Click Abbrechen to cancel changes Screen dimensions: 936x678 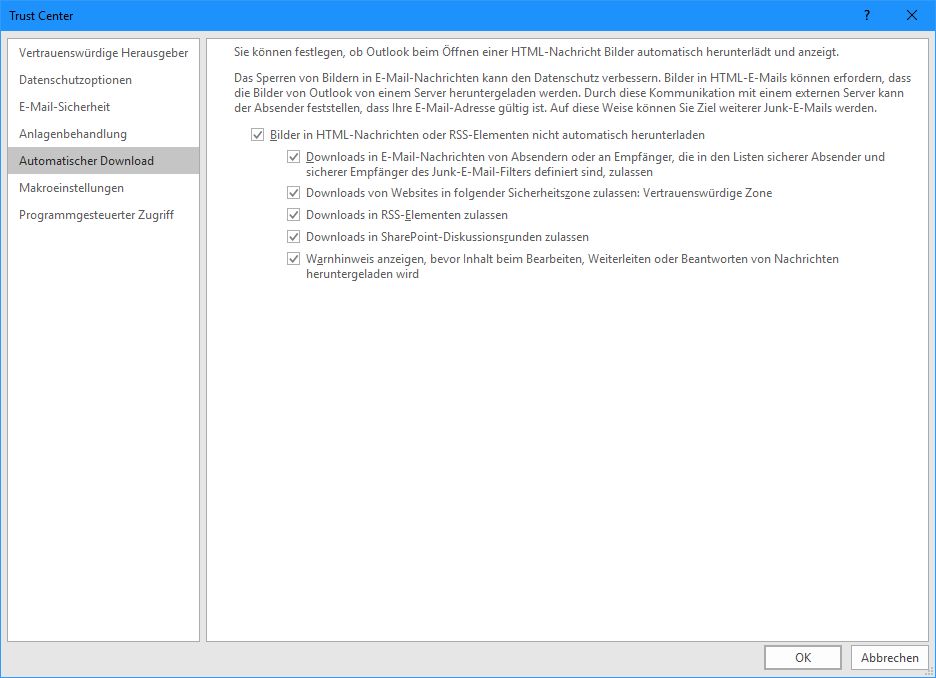889,658
